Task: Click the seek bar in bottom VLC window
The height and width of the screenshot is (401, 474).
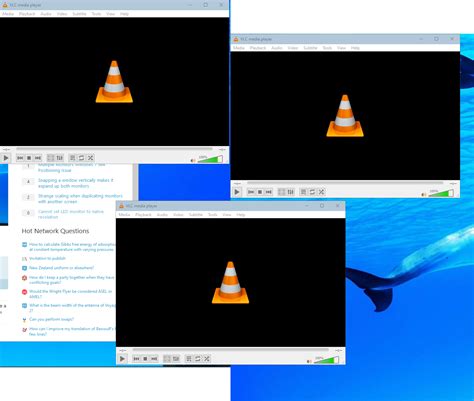Action: 231,350
